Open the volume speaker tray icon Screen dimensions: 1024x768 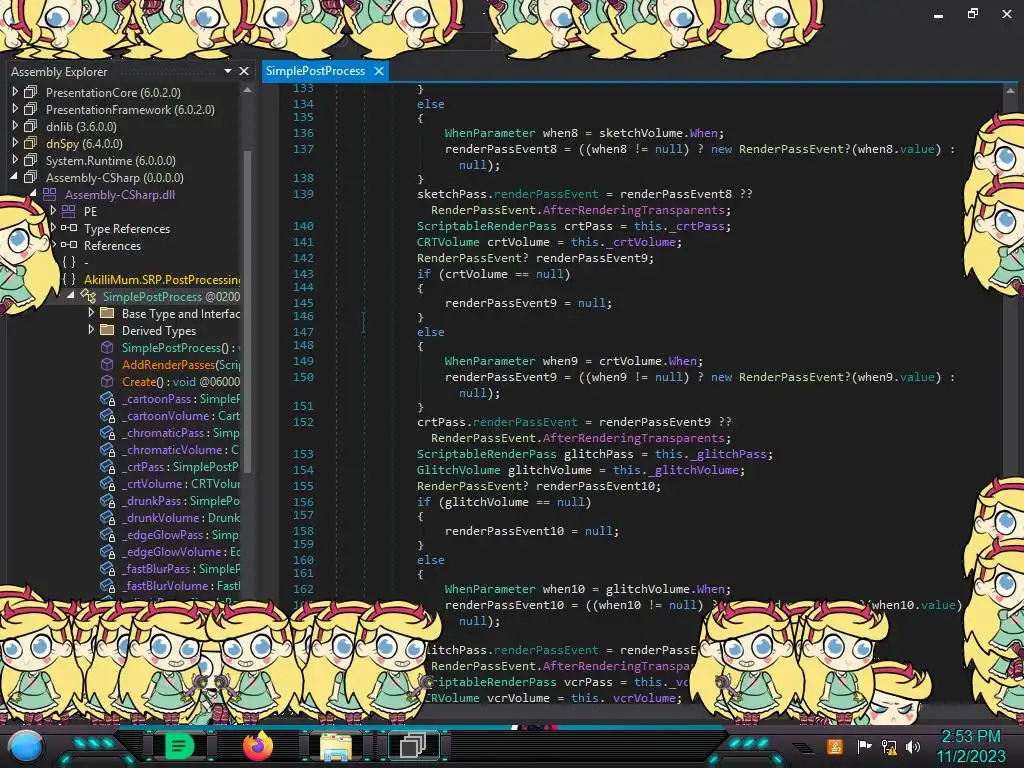(x=913, y=746)
